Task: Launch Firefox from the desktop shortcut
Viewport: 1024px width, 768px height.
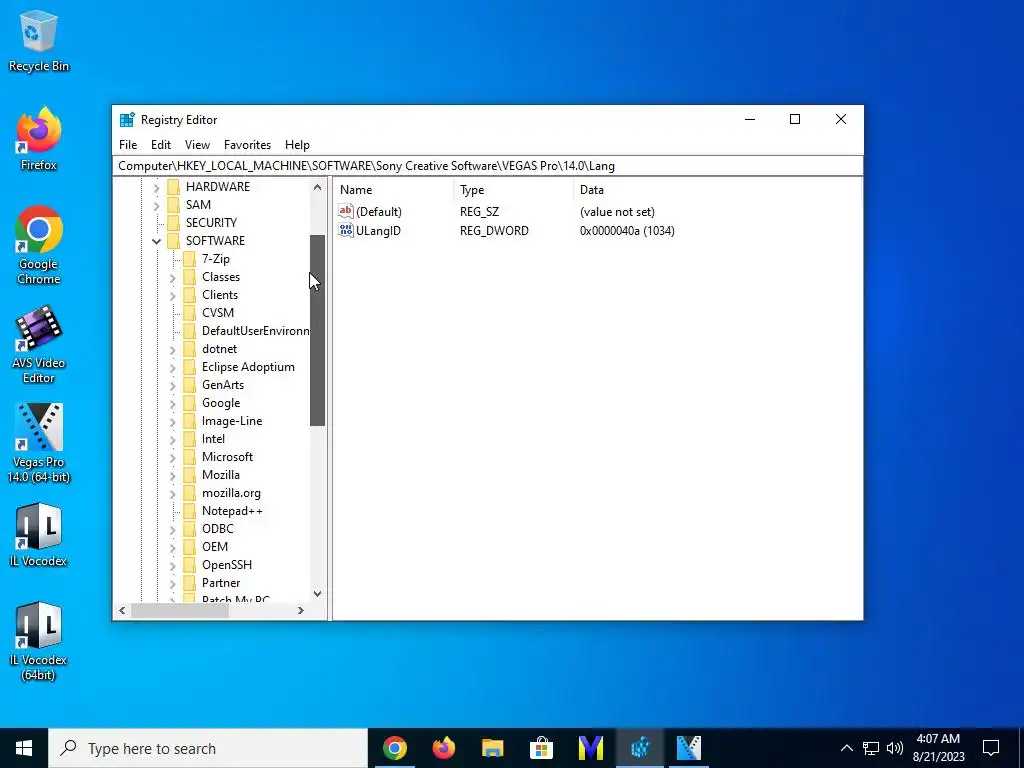Action: point(39,138)
